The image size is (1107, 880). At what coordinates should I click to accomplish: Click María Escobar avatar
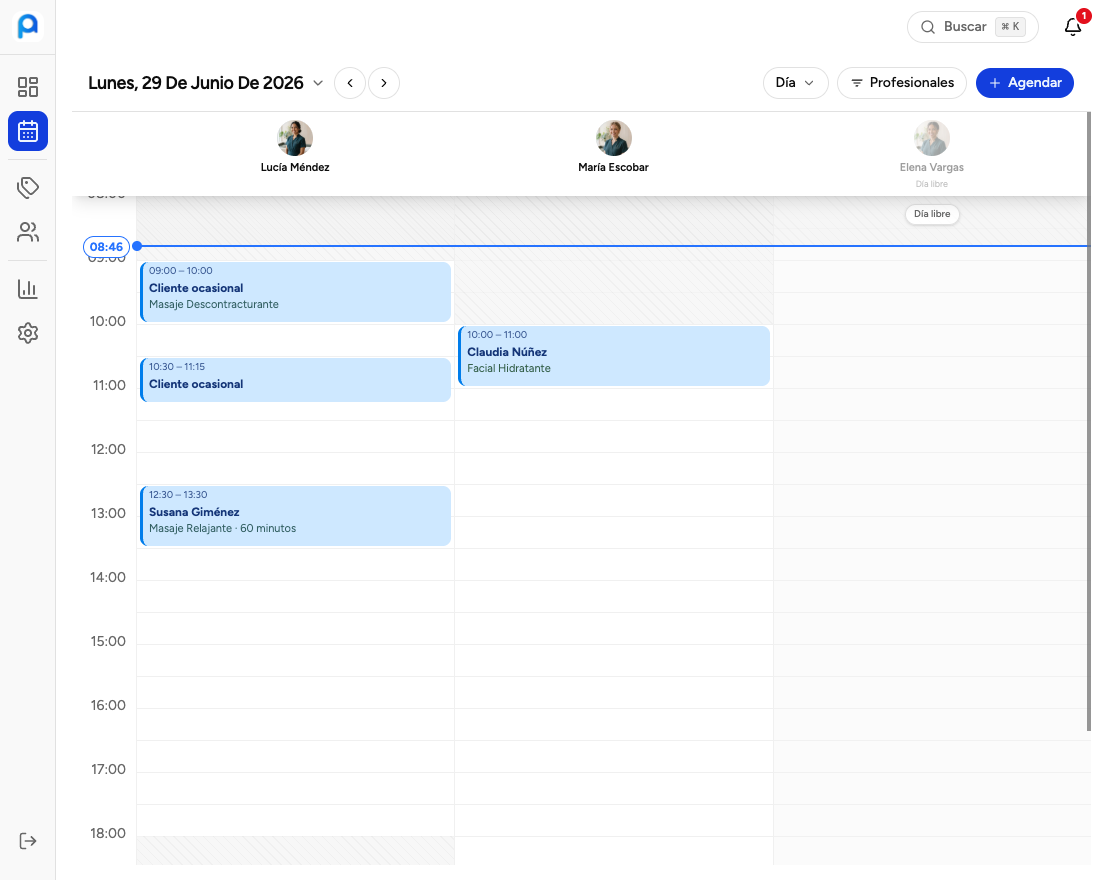click(x=614, y=138)
